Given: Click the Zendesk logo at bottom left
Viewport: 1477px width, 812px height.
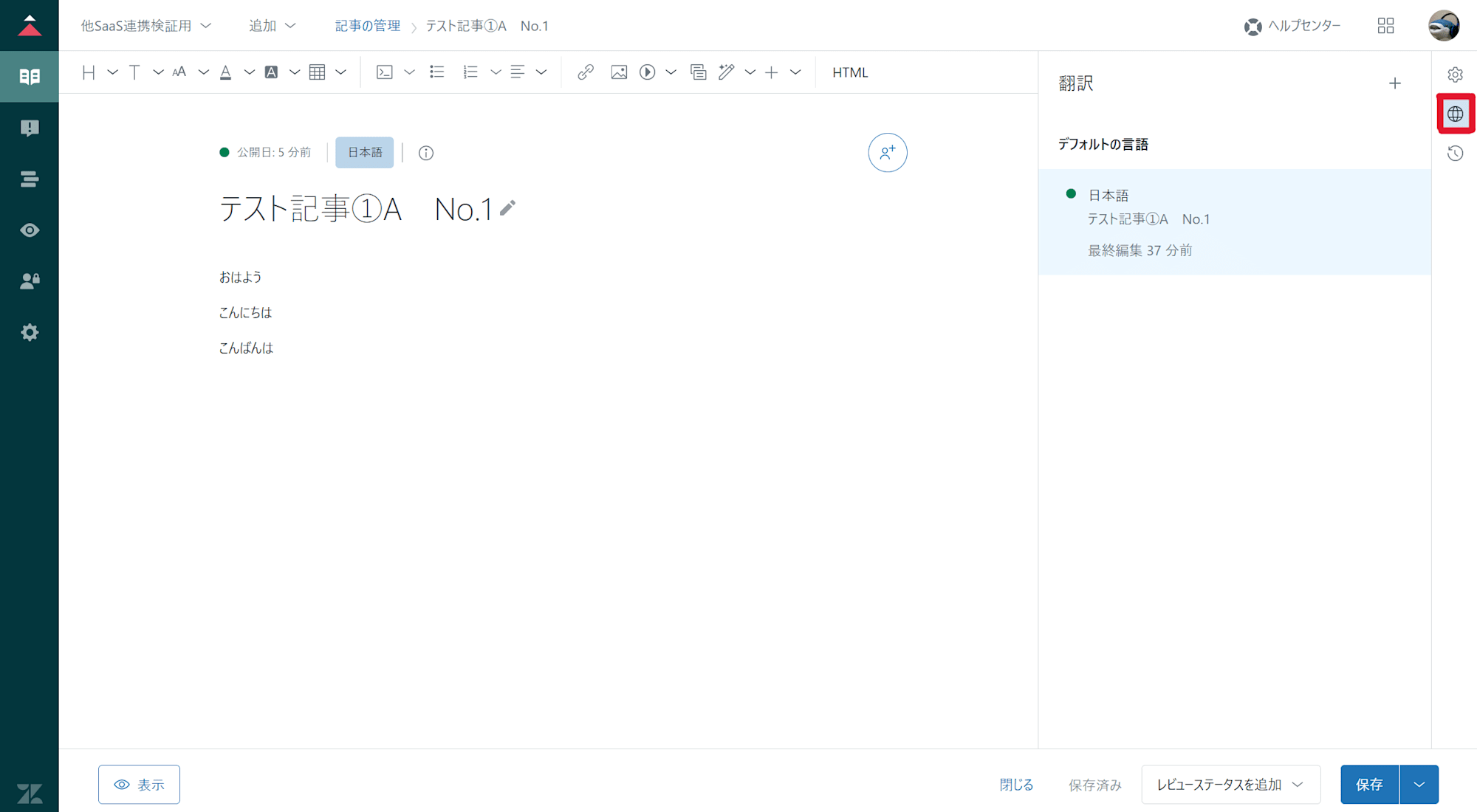Looking at the screenshot, I should 30,793.
